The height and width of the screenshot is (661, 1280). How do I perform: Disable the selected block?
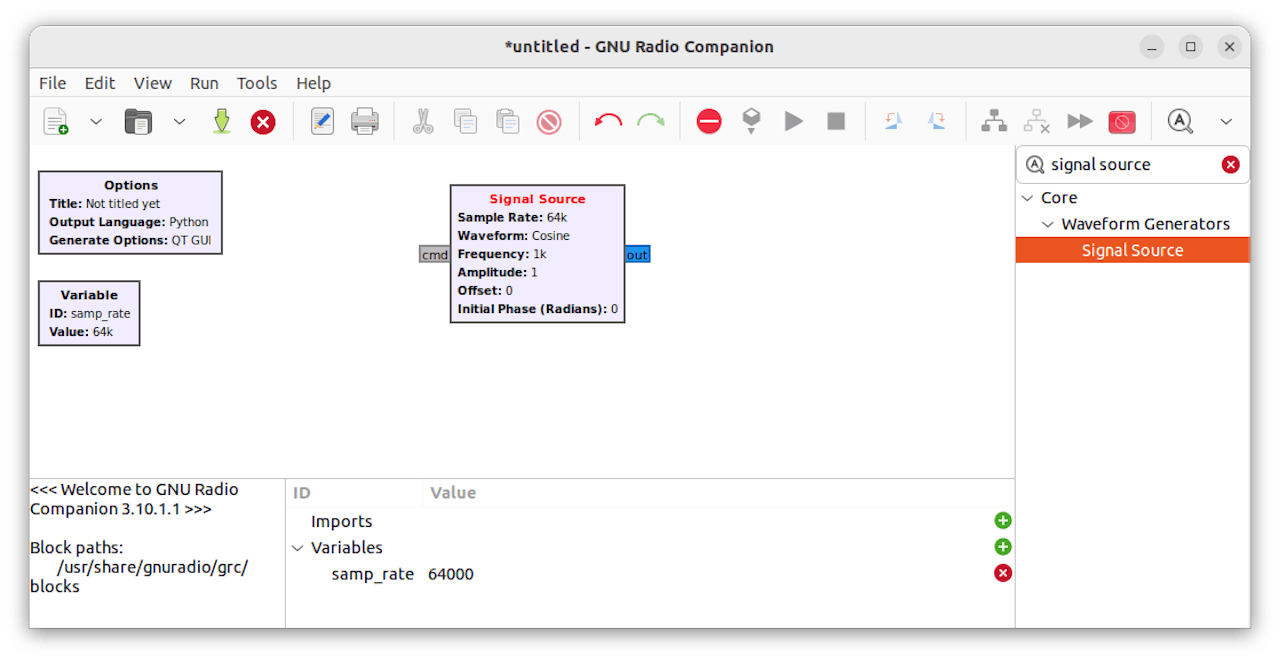[1037, 122]
